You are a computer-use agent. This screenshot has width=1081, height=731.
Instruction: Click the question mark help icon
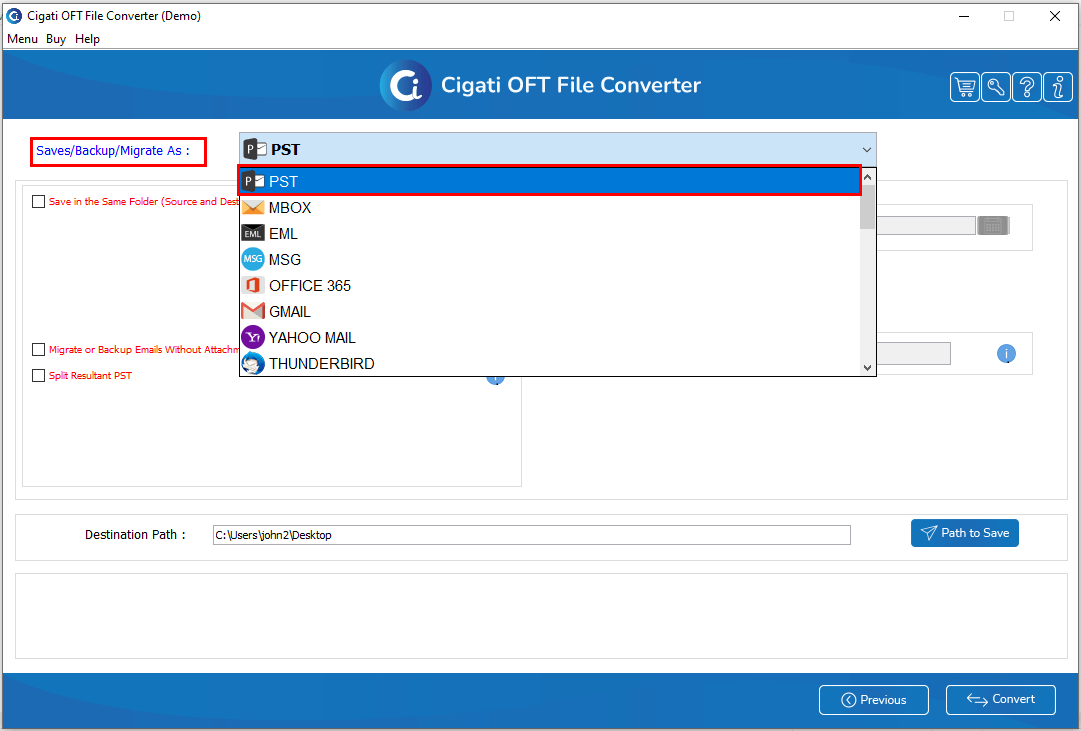pos(1027,87)
